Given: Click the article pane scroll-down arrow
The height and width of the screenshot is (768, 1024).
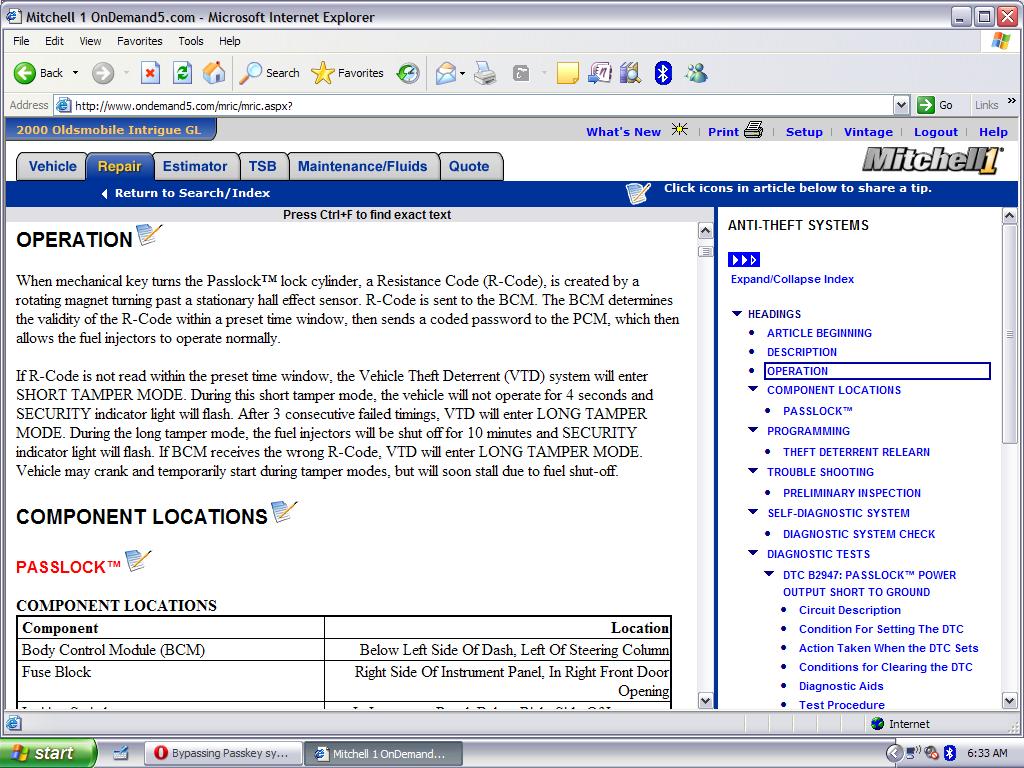Looking at the screenshot, I should click(x=705, y=701).
